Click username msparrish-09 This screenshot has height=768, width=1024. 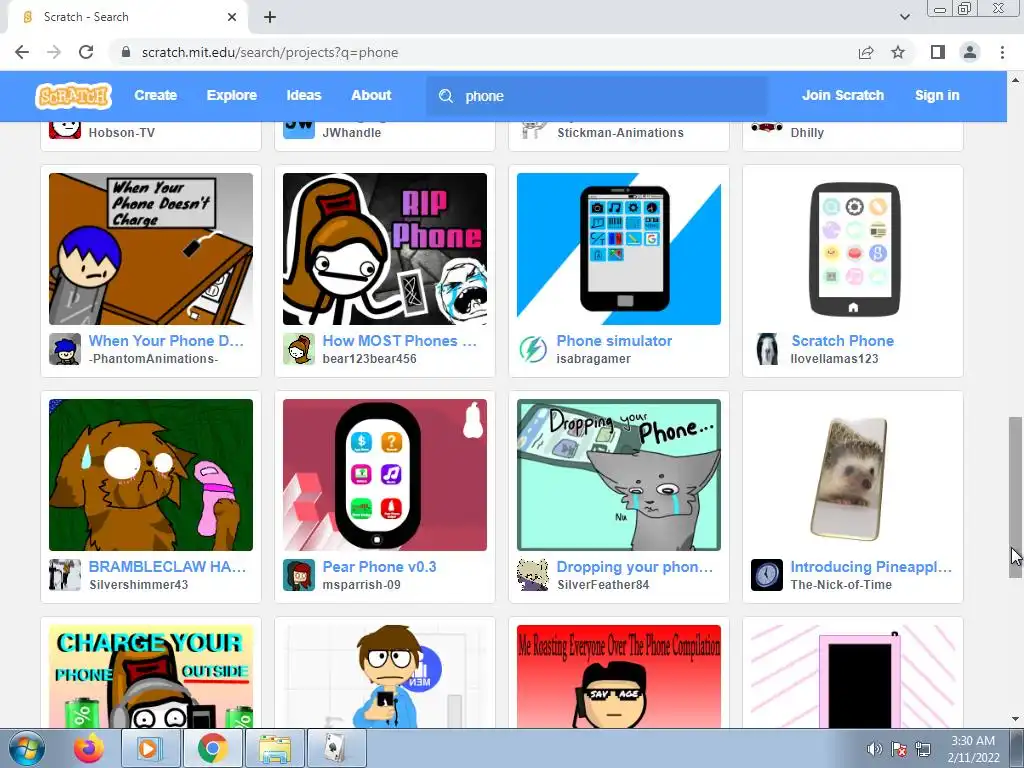pyautogui.click(x=361, y=584)
